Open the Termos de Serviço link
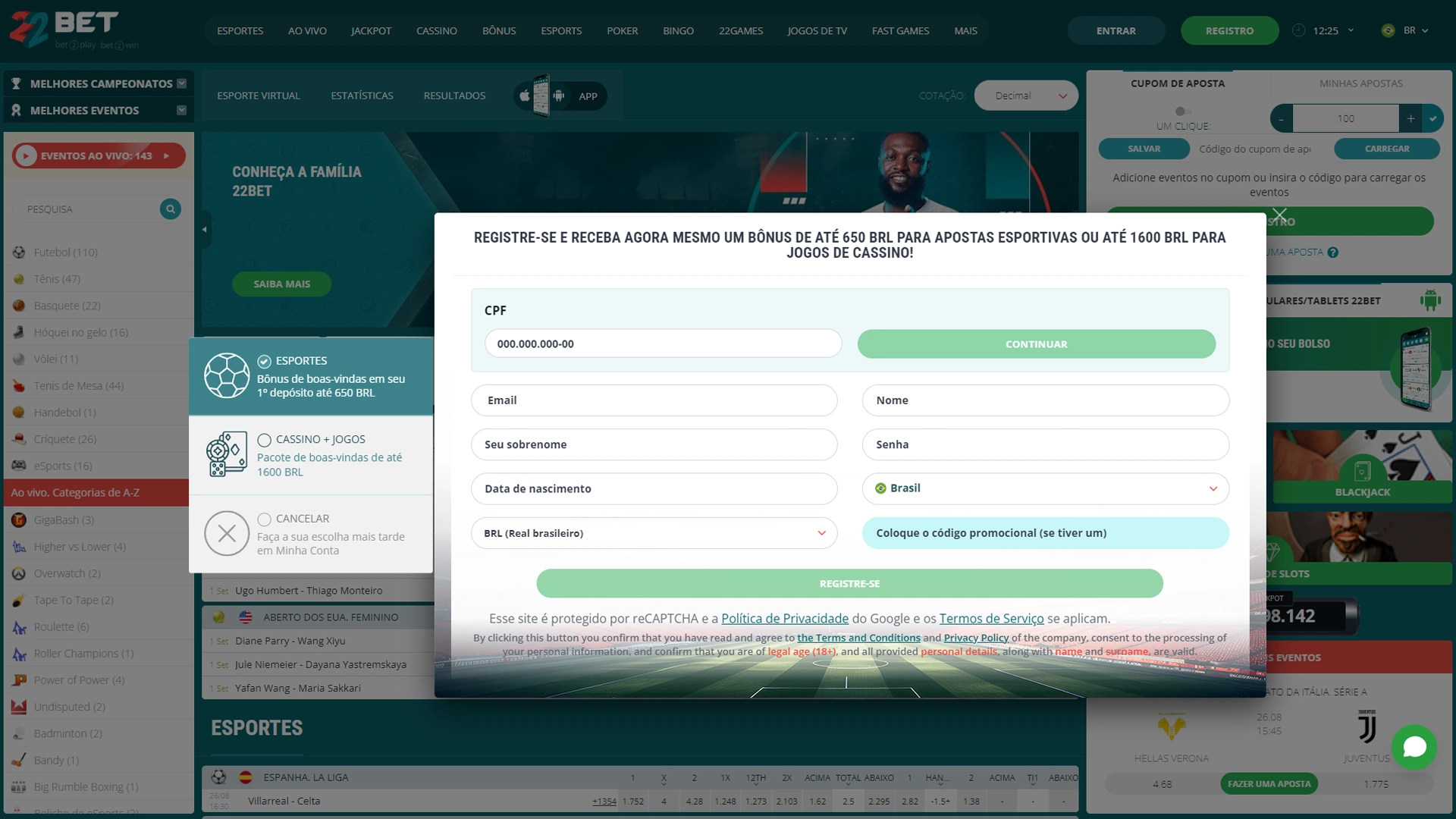 point(991,618)
